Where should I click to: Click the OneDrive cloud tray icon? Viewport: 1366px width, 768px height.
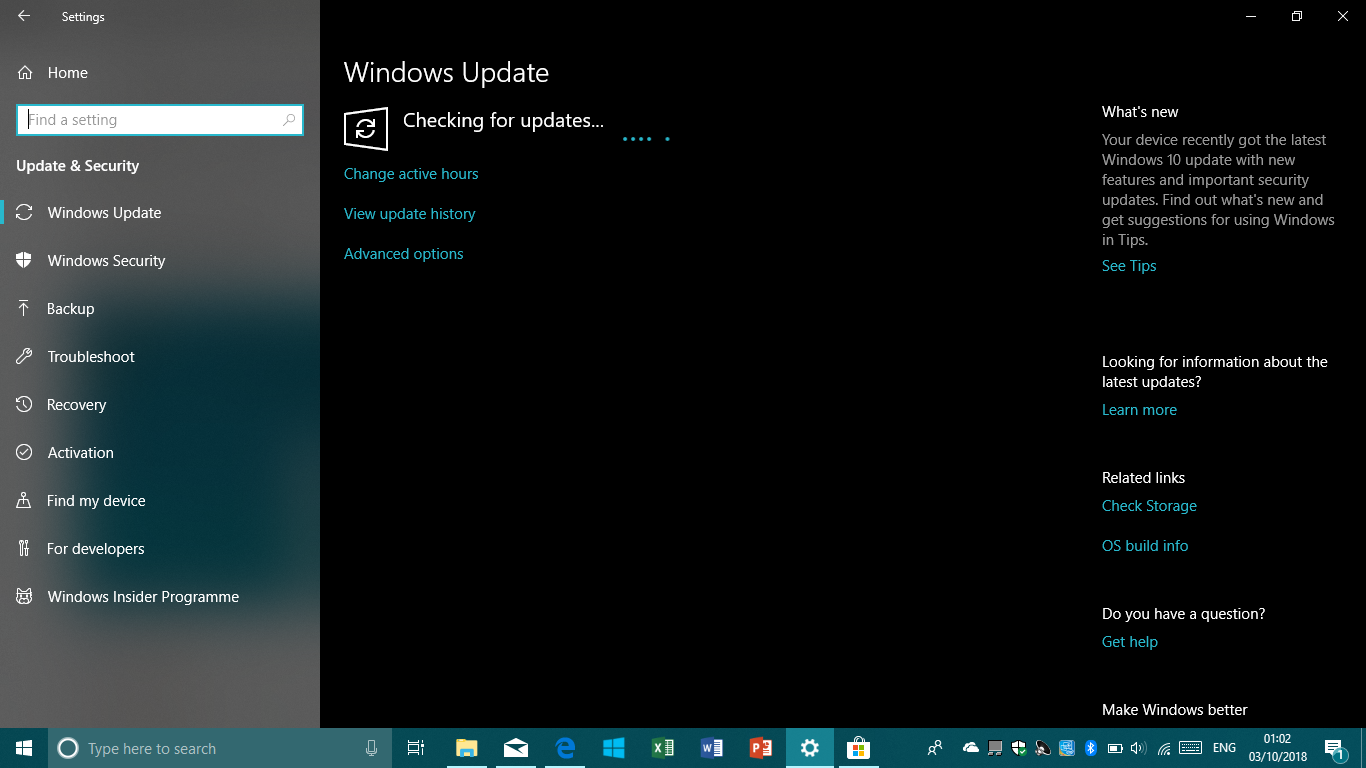970,748
